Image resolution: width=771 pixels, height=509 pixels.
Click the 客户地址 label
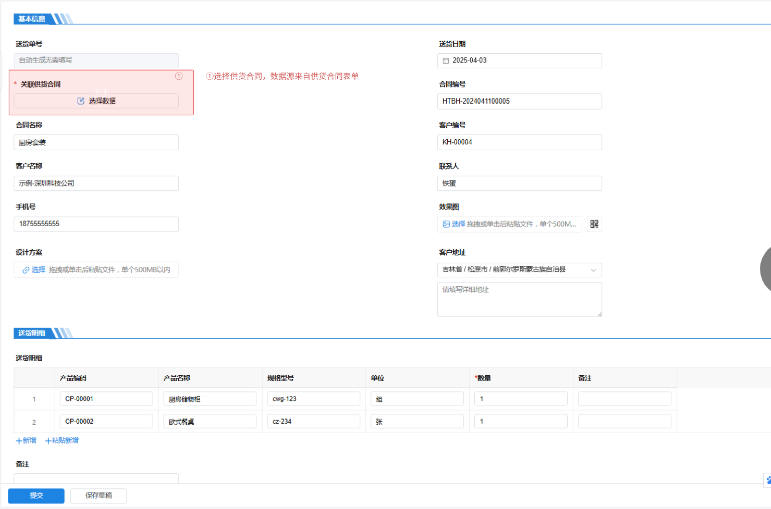pos(452,252)
